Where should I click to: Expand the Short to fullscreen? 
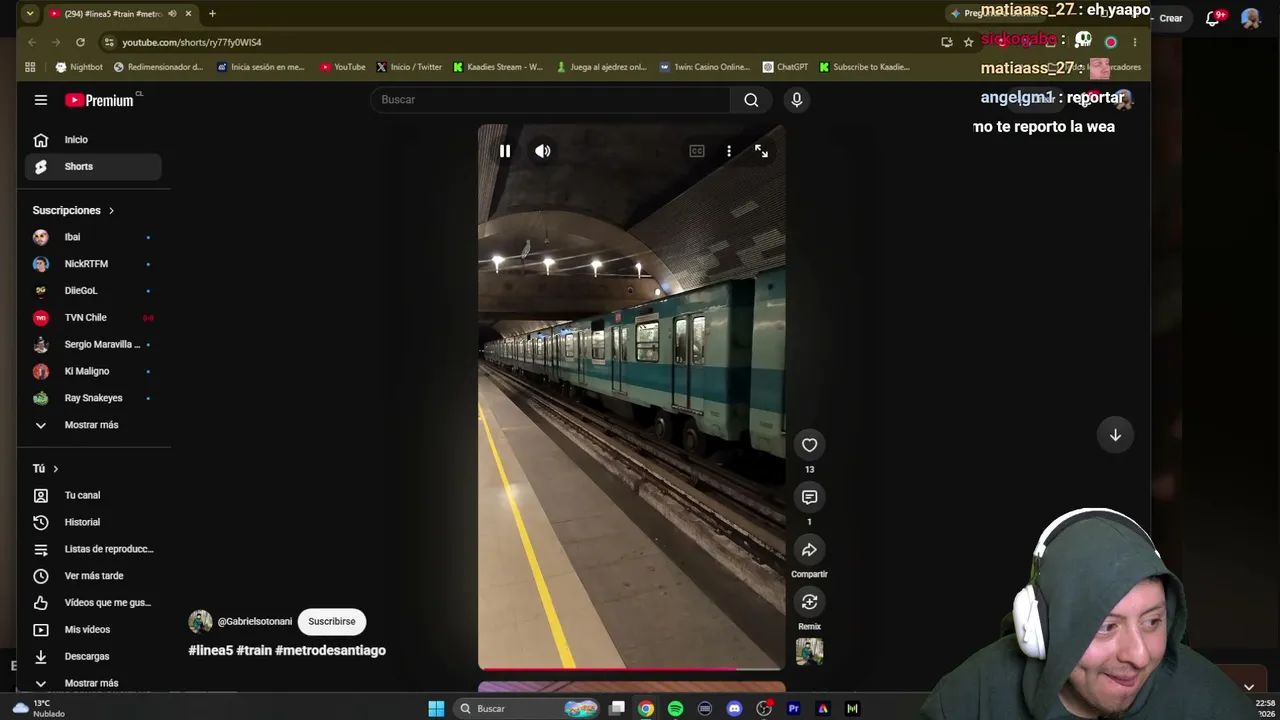click(x=762, y=151)
